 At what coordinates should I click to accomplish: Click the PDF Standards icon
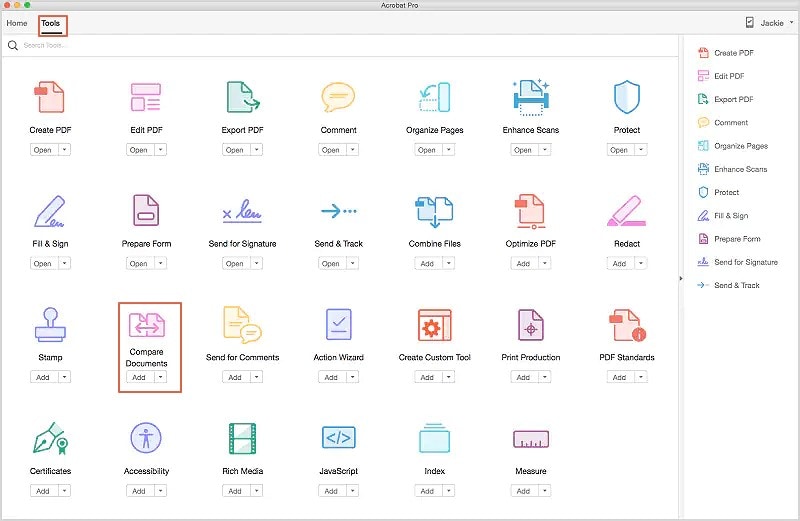point(628,325)
